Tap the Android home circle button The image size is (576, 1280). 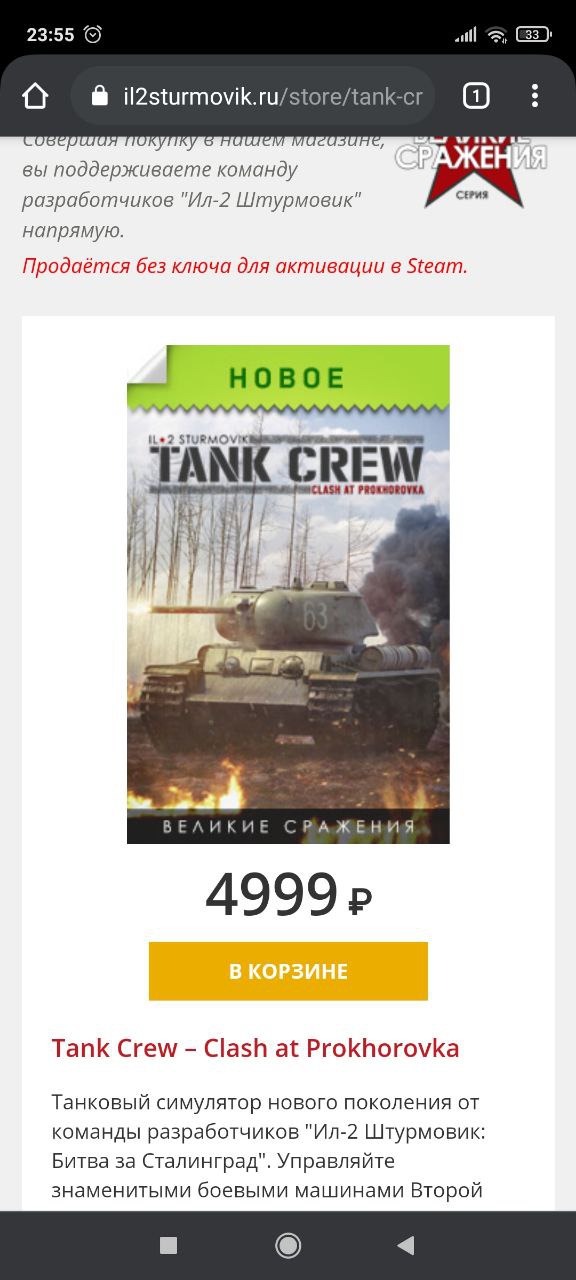coord(288,1245)
